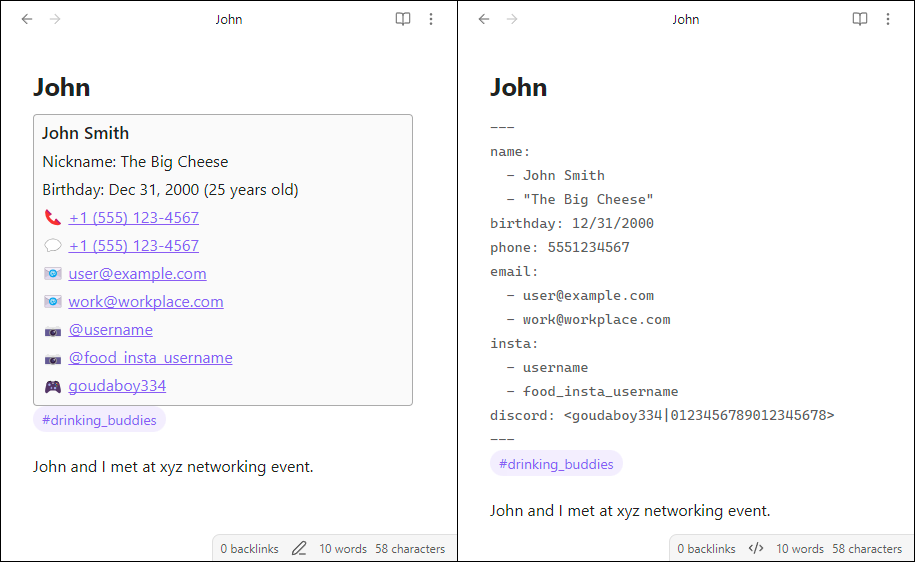Click the game controller Discord icon
This screenshot has height=562, width=915.
[x=53, y=386]
